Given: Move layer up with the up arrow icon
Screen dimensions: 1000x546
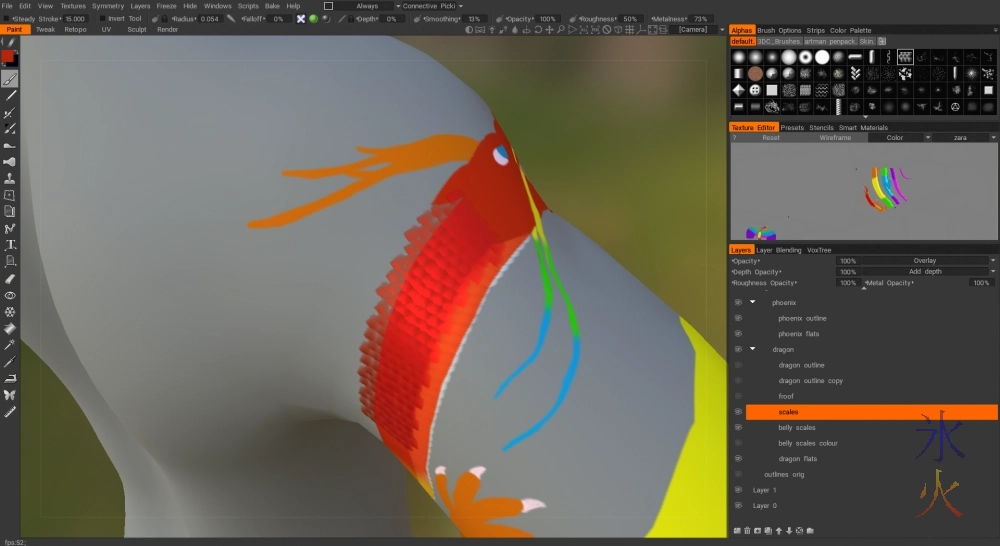Looking at the screenshot, I should (x=778, y=531).
